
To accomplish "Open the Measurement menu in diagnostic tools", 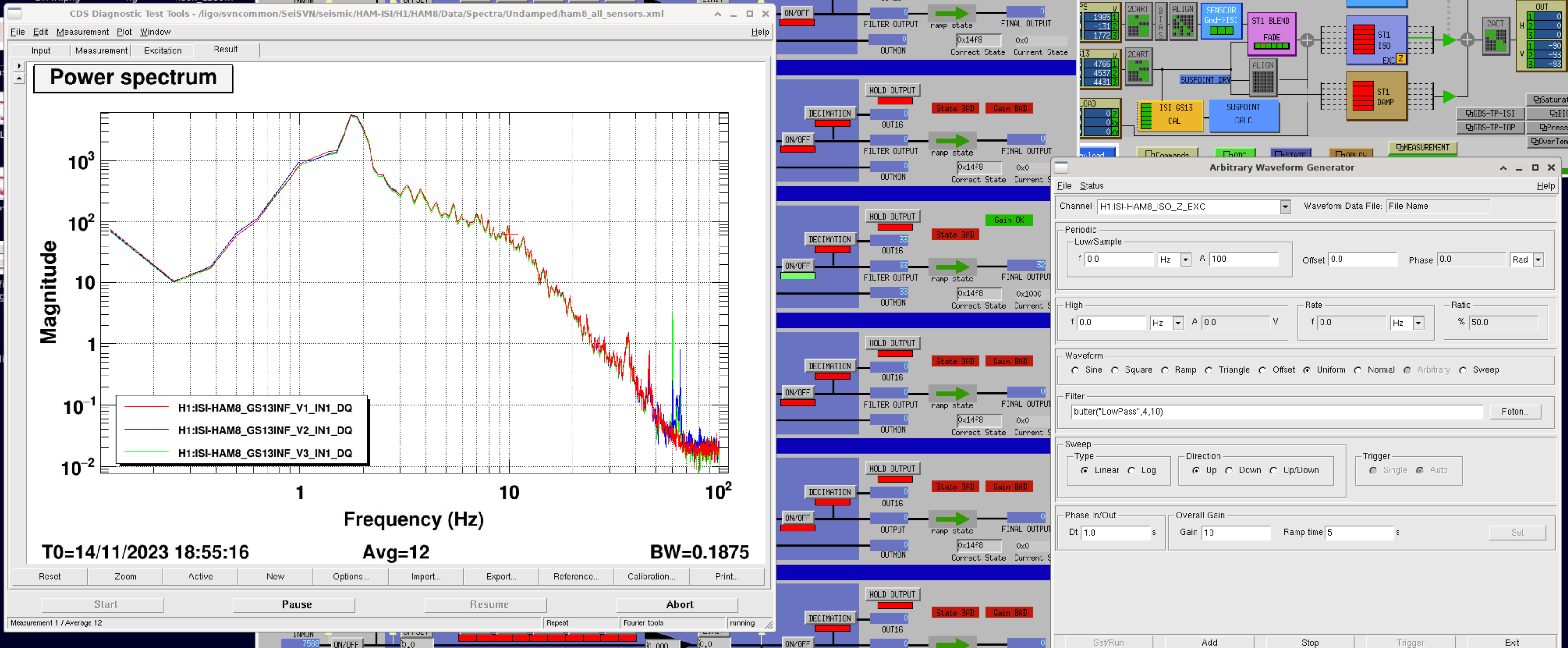I will pos(82,32).
